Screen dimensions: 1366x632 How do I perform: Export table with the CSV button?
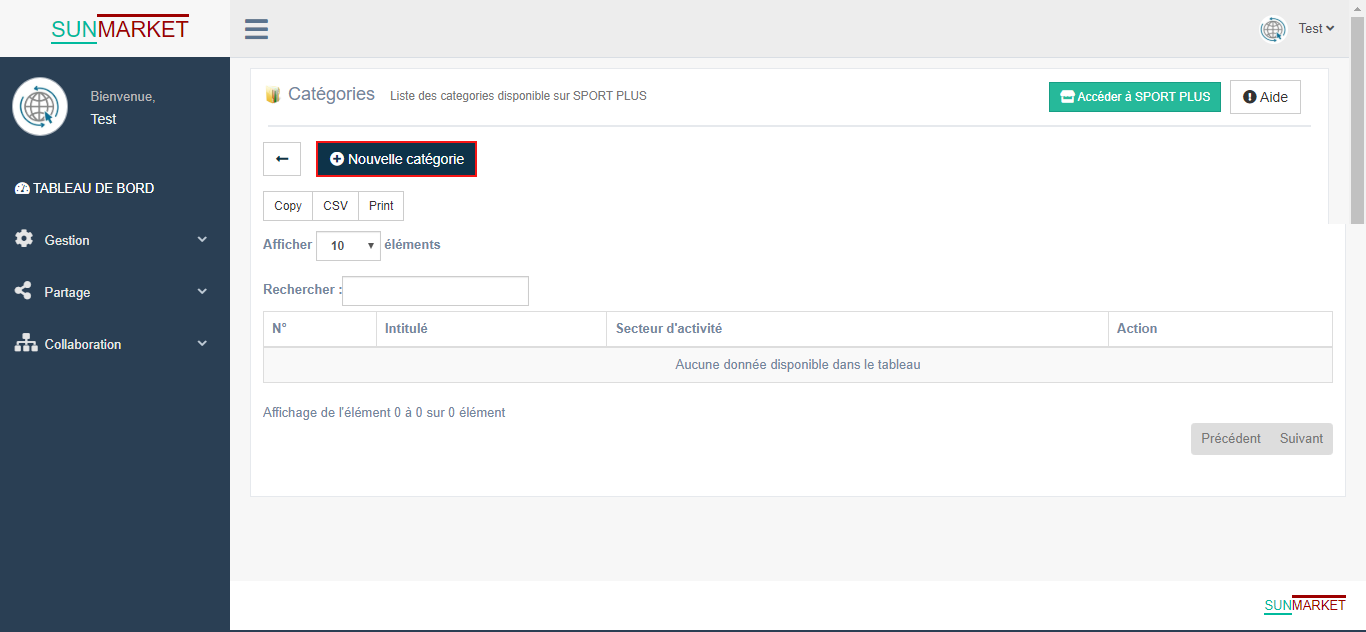pyautogui.click(x=335, y=206)
